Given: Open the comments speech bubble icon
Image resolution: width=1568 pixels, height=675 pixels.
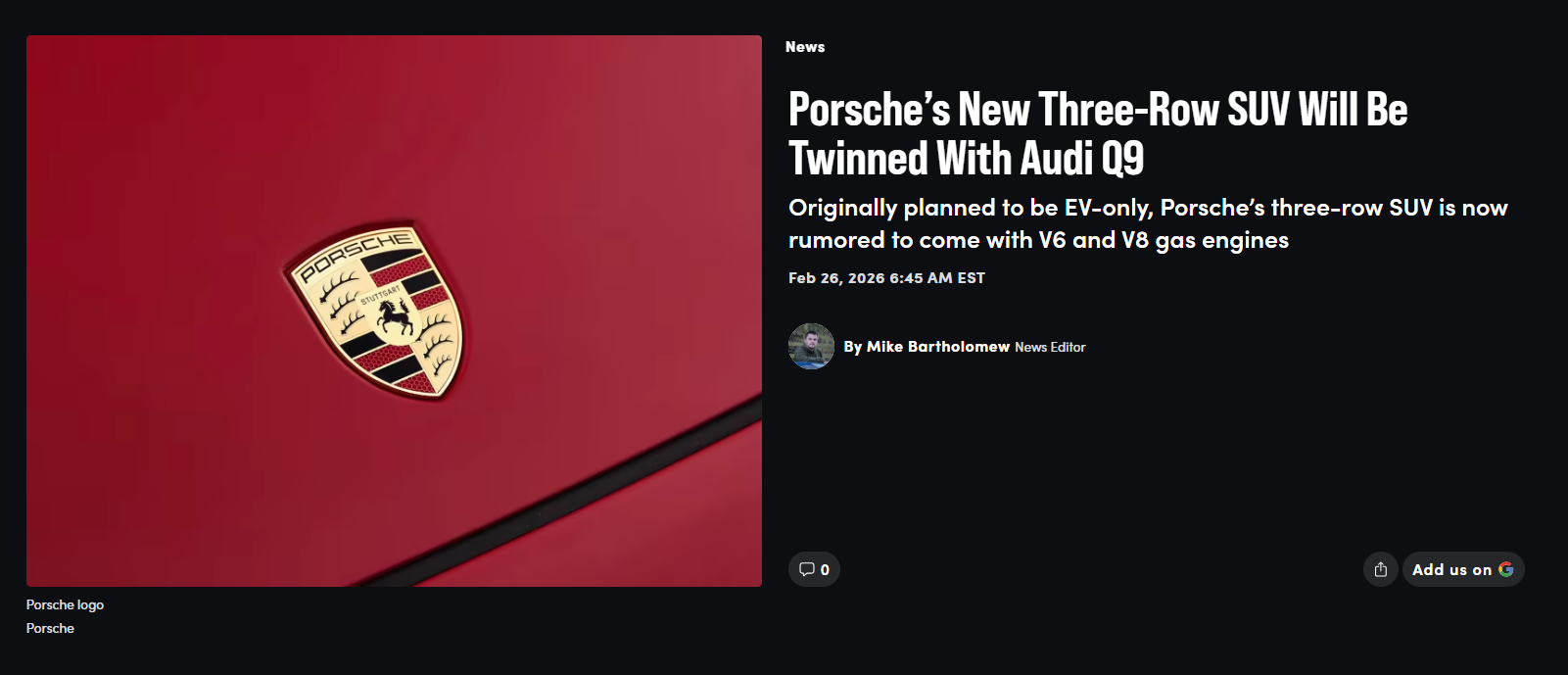Looking at the screenshot, I should pos(806,569).
